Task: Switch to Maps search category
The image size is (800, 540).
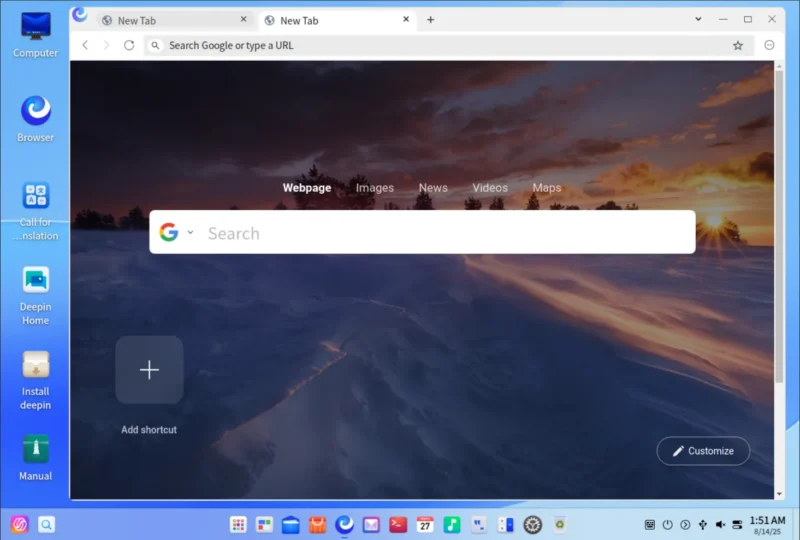Action: coord(547,188)
